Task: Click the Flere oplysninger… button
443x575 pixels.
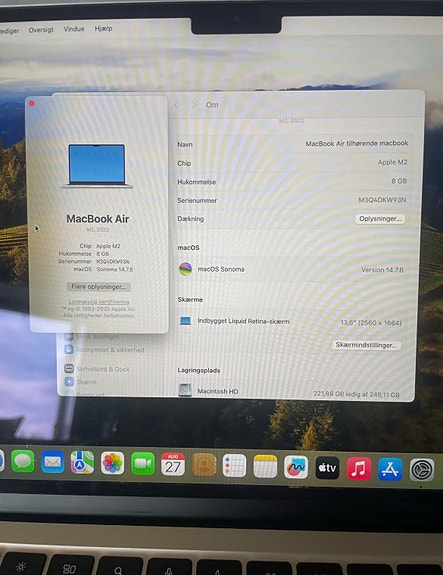Action: click(x=99, y=287)
